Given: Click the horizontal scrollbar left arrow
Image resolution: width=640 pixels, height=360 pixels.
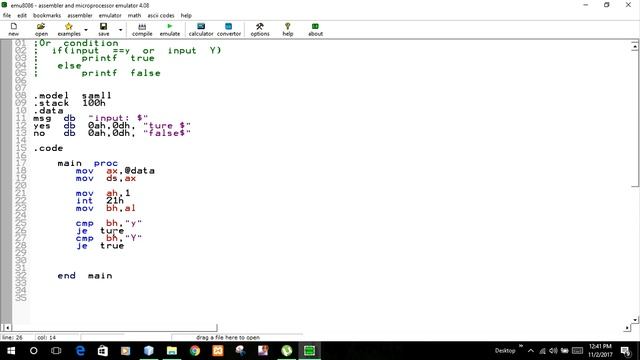Looking at the screenshot, I should coord(7,327).
